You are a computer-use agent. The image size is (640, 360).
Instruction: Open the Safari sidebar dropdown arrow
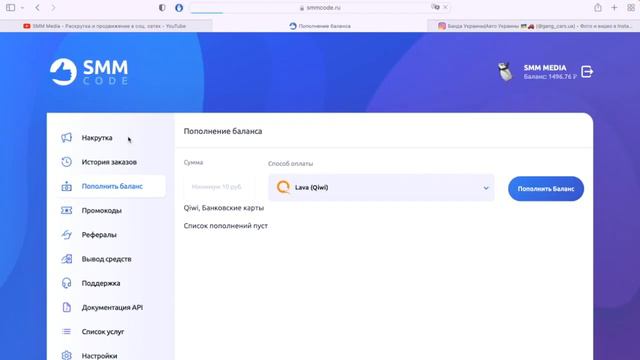[x=22, y=7]
